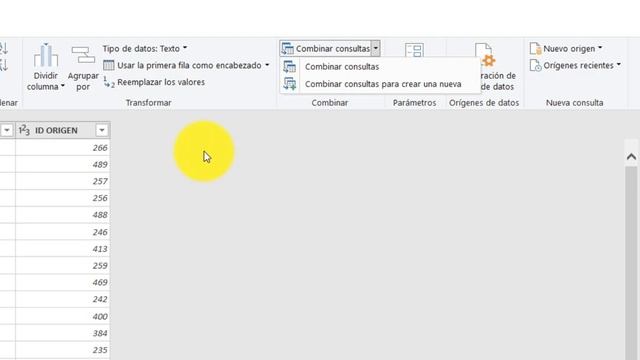Click the Combinar consultas ribbon label
Viewport: 640px width, 360px height.
click(x=333, y=49)
